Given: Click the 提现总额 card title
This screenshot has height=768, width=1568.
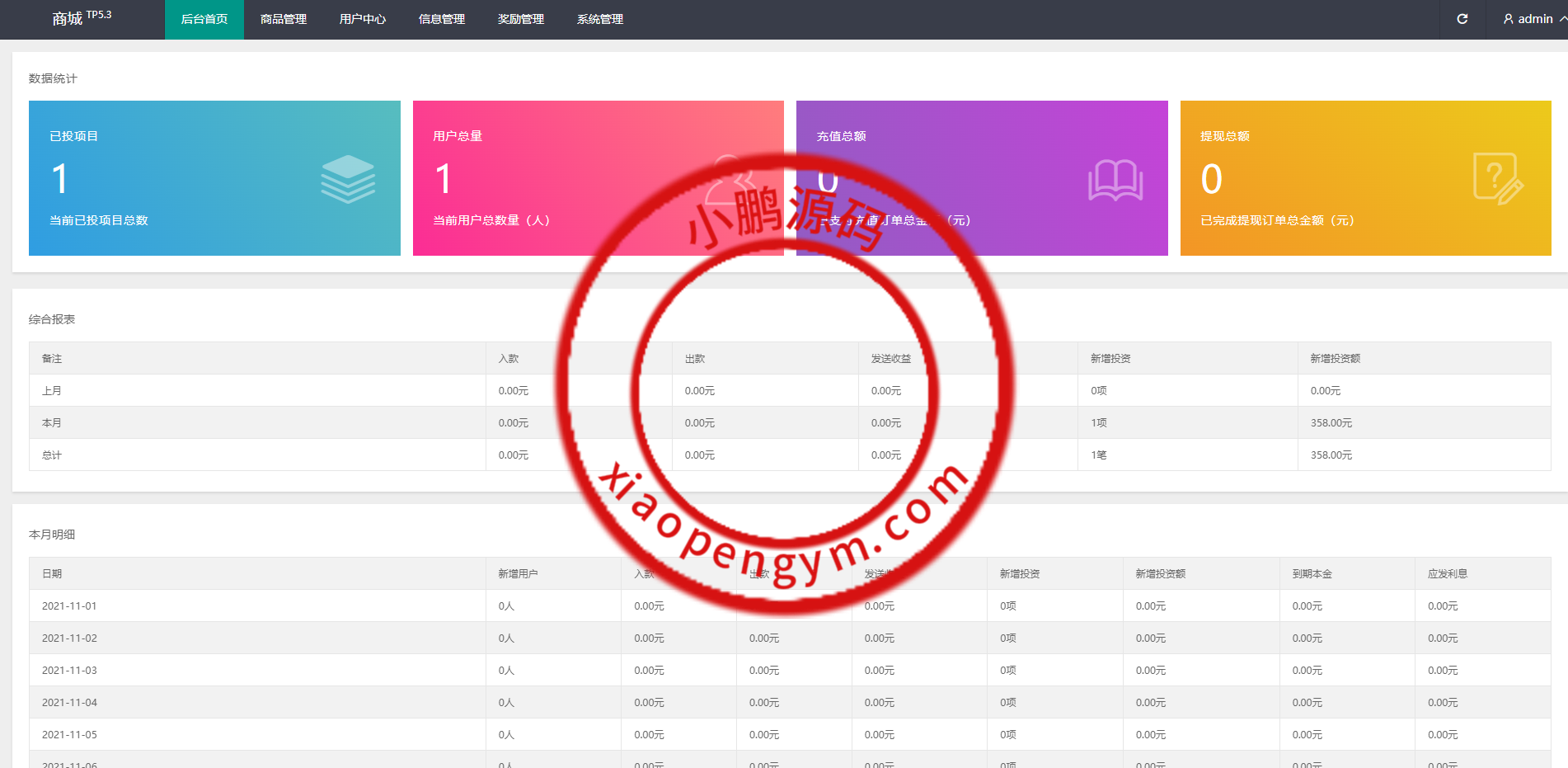Looking at the screenshot, I should click(1224, 136).
